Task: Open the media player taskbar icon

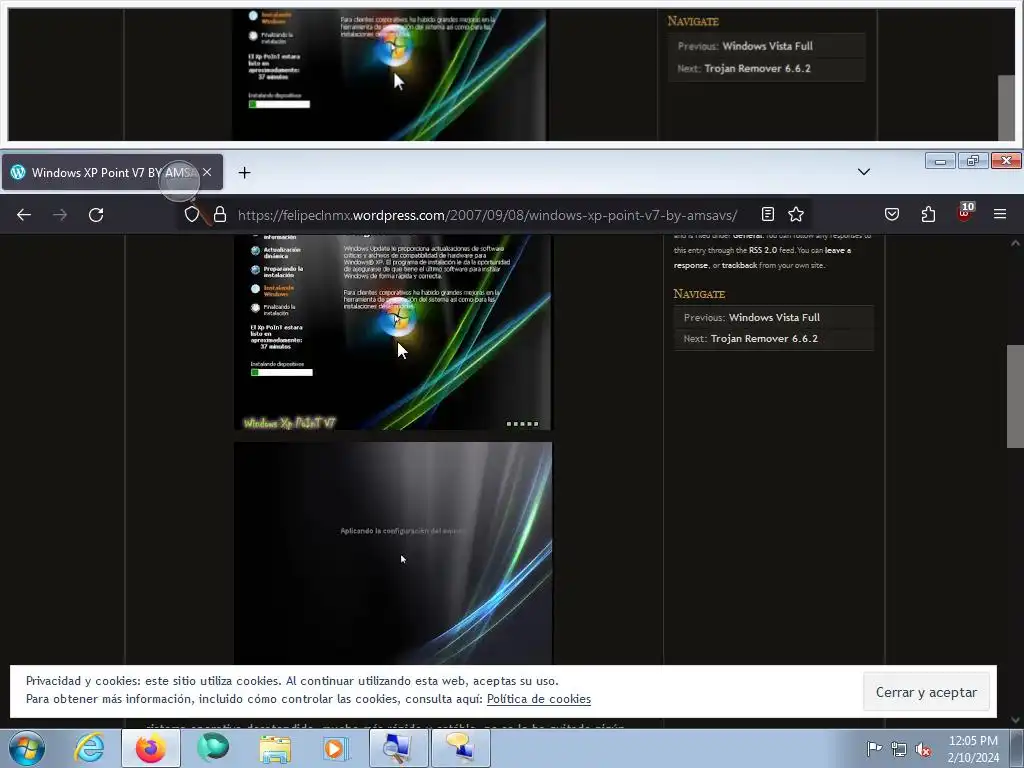Action: coord(337,748)
